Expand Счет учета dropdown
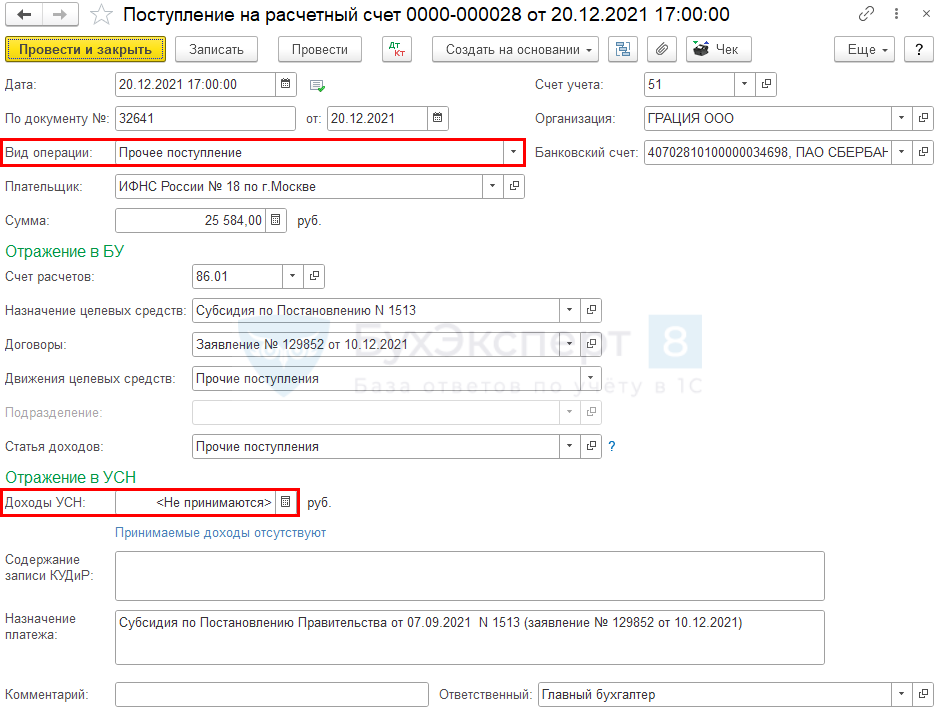 point(744,84)
